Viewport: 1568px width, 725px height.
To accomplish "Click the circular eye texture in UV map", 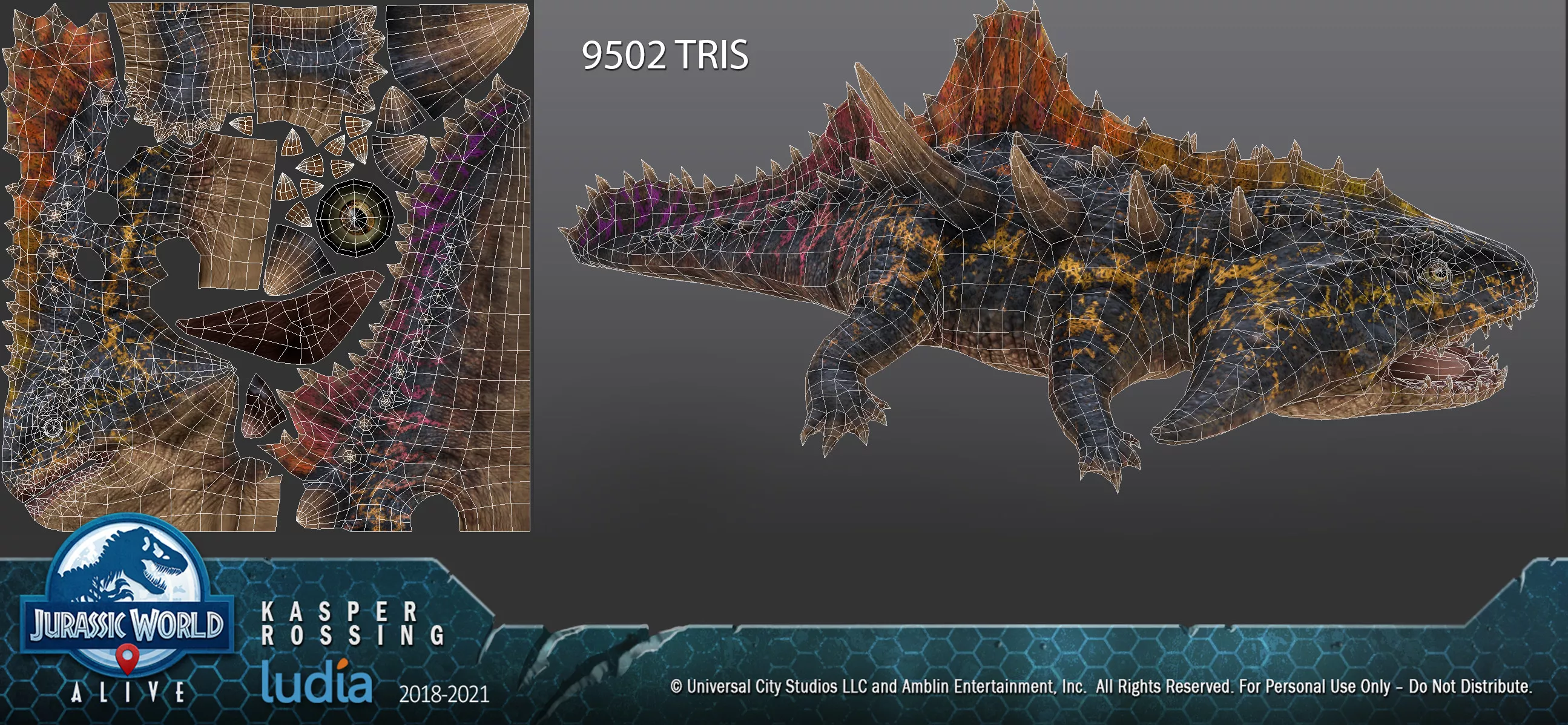I will (355, 217).
